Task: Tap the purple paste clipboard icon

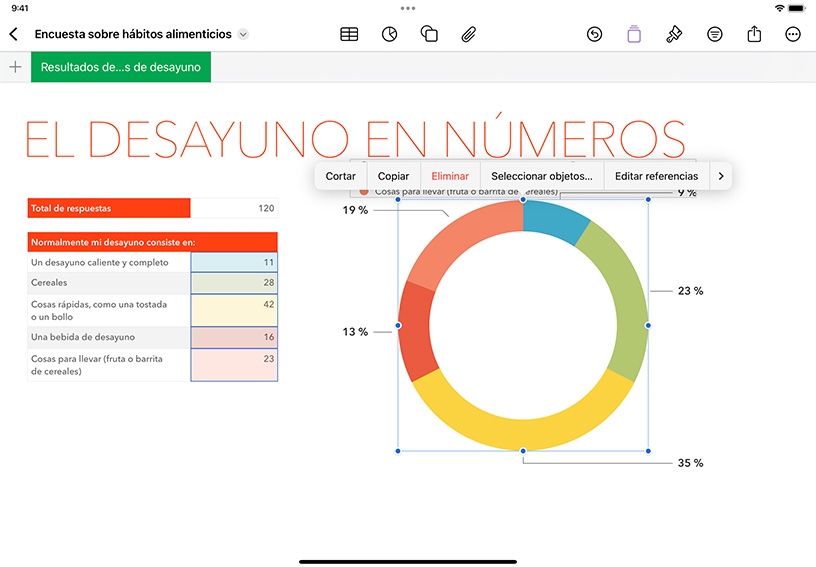Action: (x=634, y=34)
